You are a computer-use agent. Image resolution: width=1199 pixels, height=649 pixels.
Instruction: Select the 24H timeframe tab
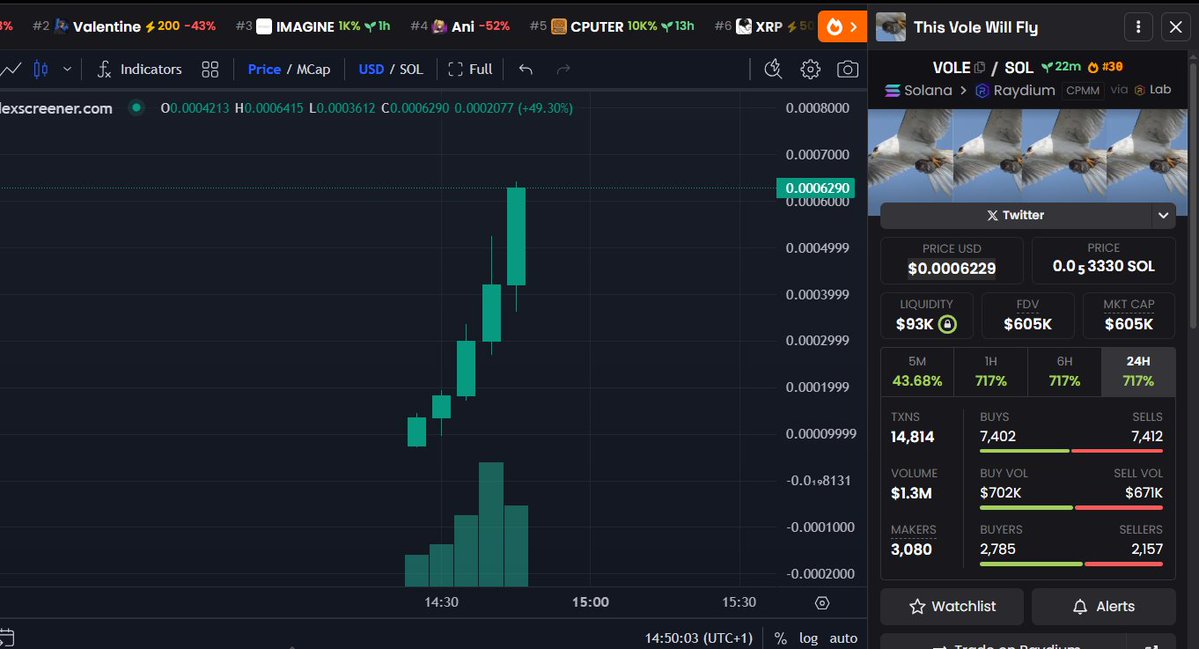tap(1138, 372)
